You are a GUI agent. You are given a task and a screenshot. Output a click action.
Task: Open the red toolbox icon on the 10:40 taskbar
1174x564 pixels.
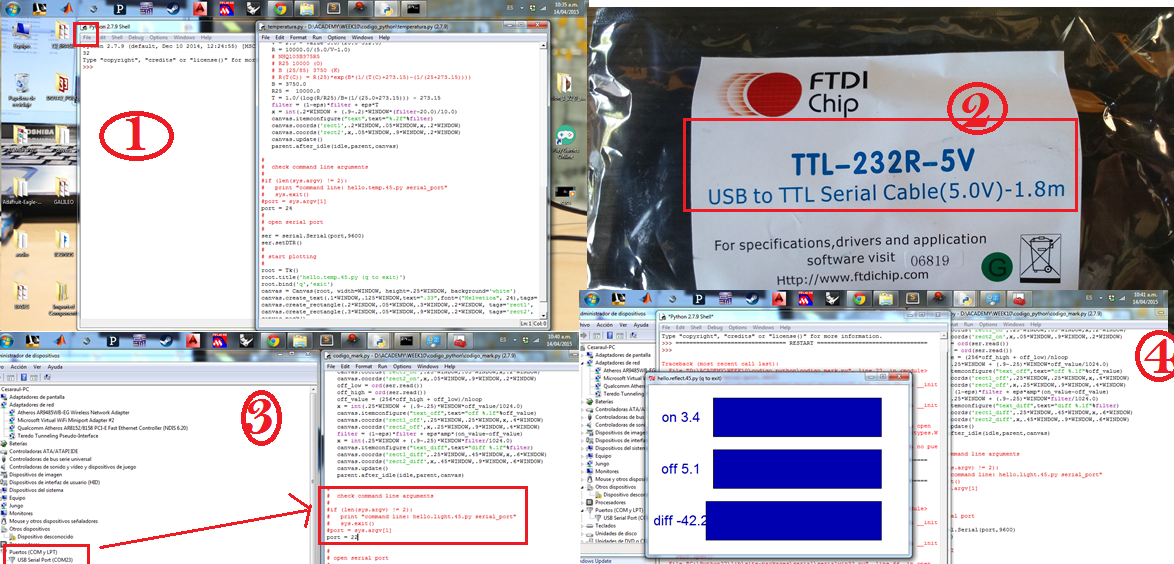point(462,340)
